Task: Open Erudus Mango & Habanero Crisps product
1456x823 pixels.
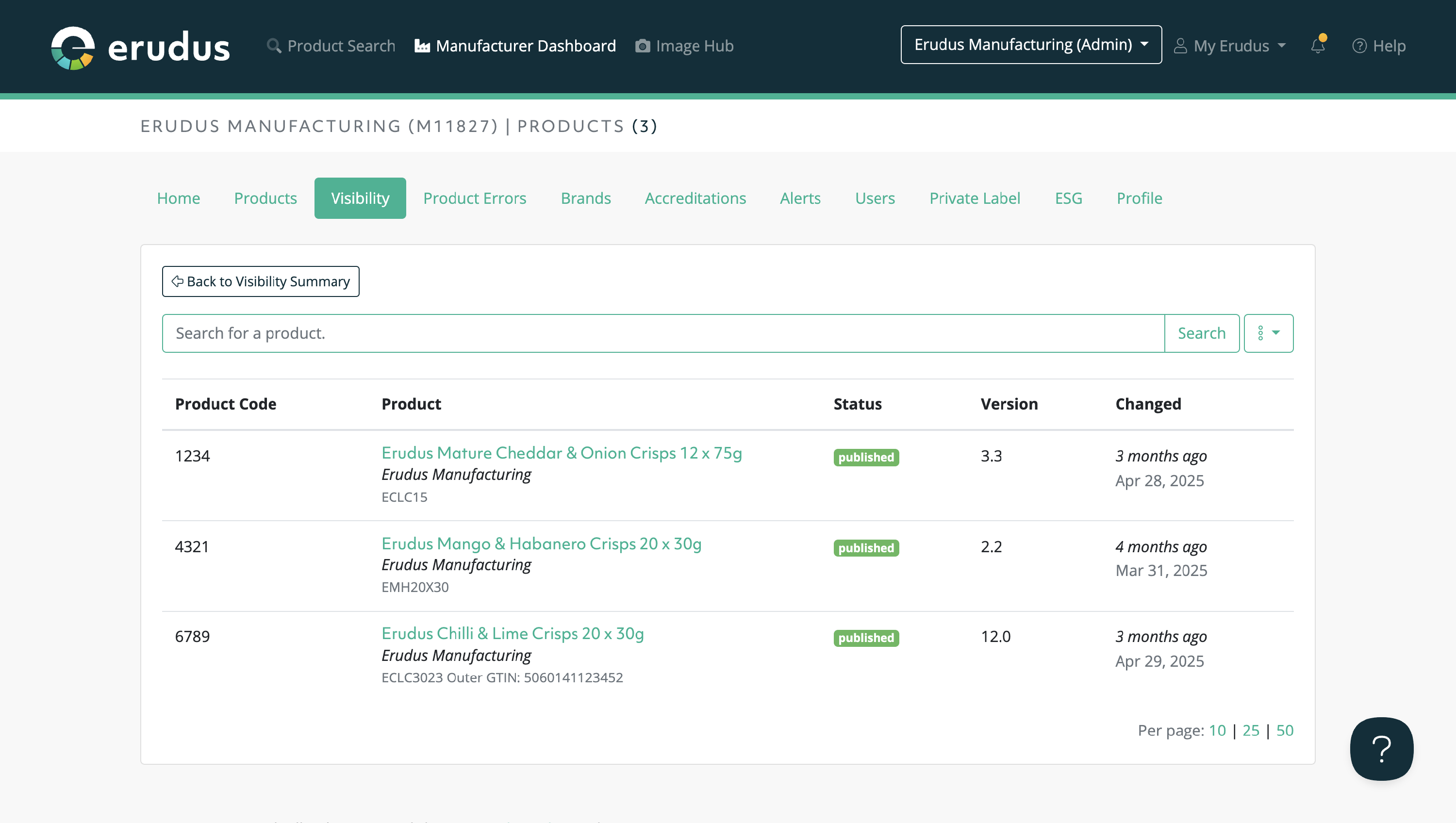Action: pyautogui.click(x=541, y=543)
